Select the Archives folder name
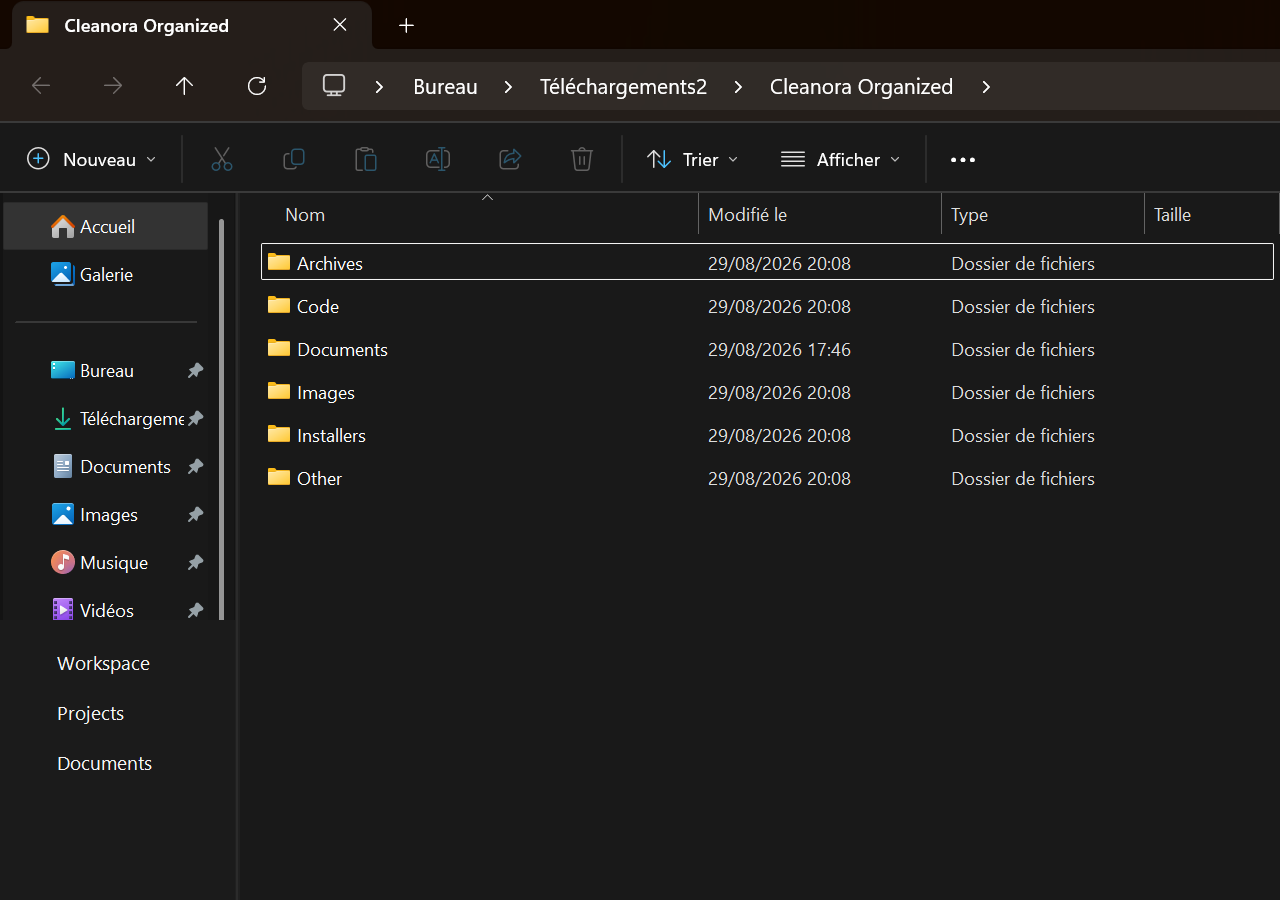The image size is (1280, 900). (x=330, y=264)
